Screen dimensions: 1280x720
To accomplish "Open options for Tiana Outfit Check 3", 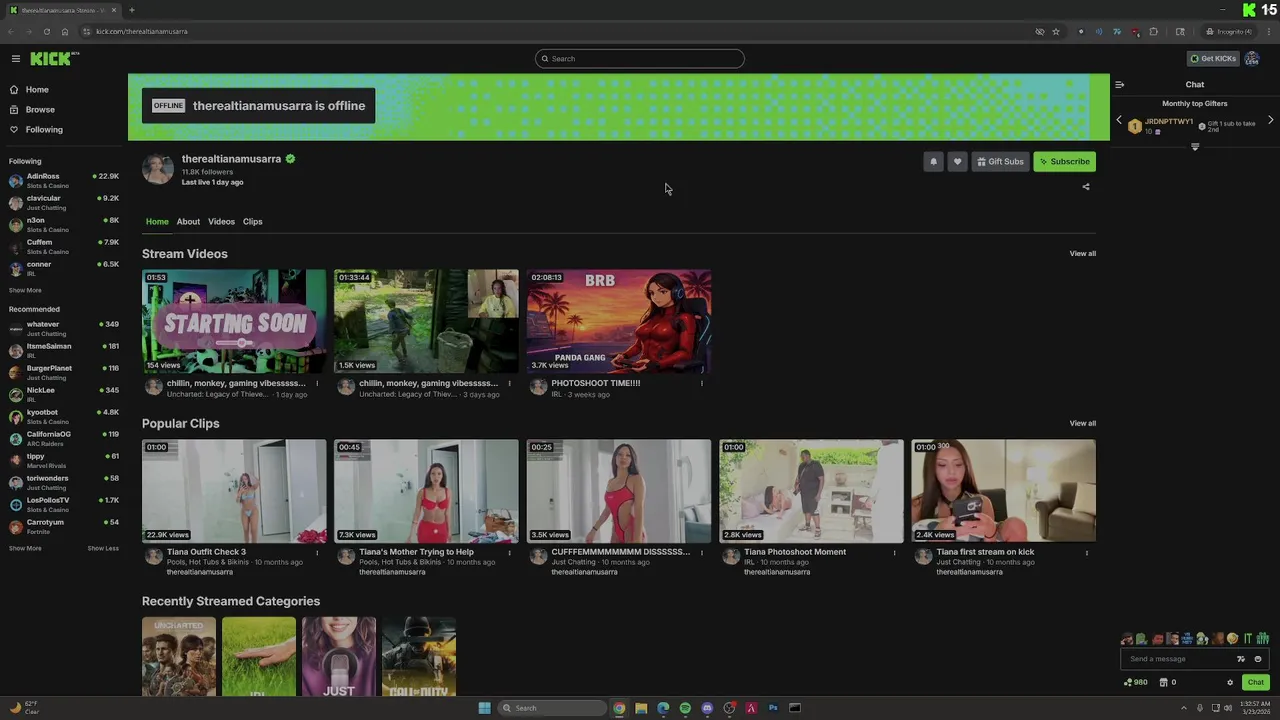I will [317, 553].
